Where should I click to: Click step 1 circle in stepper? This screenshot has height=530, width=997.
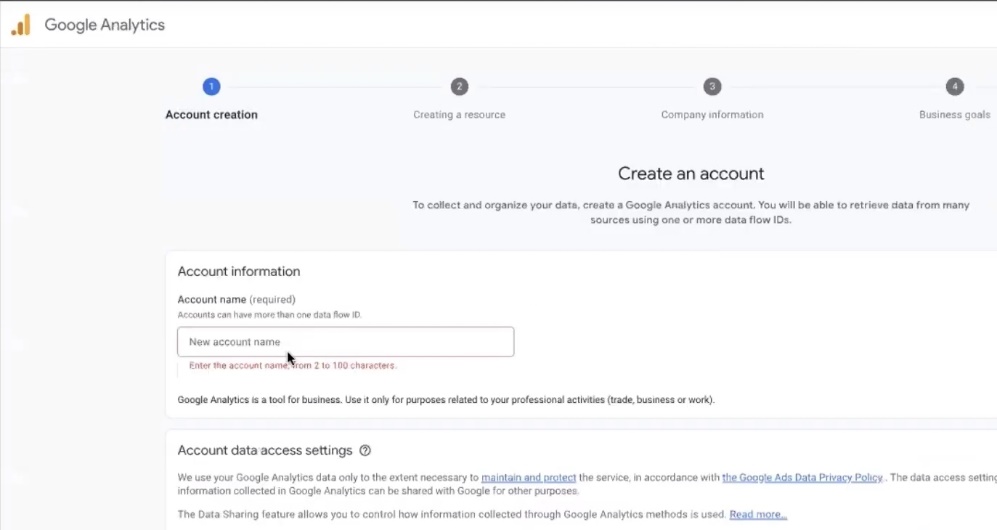[211, 87]
